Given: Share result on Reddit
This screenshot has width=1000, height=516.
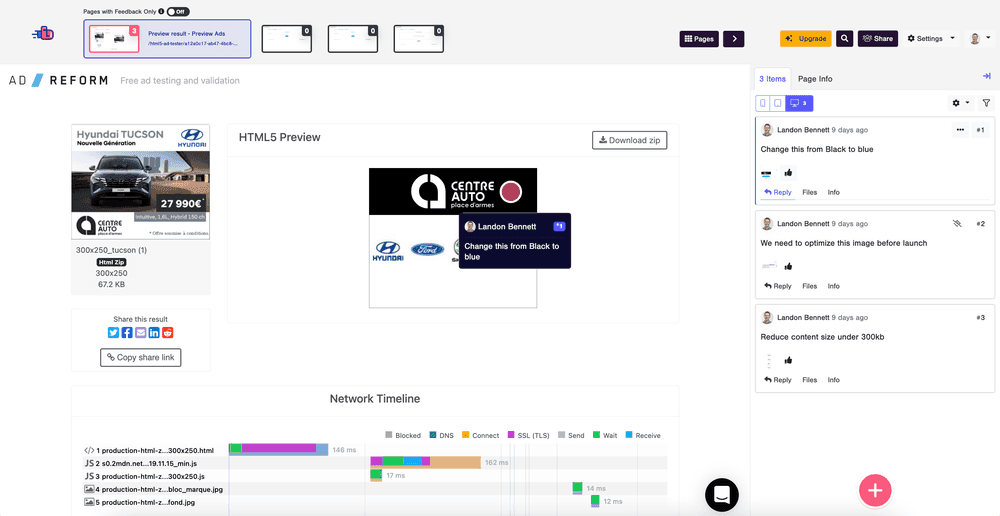Looking at the screenshot, I should (168, 332).
